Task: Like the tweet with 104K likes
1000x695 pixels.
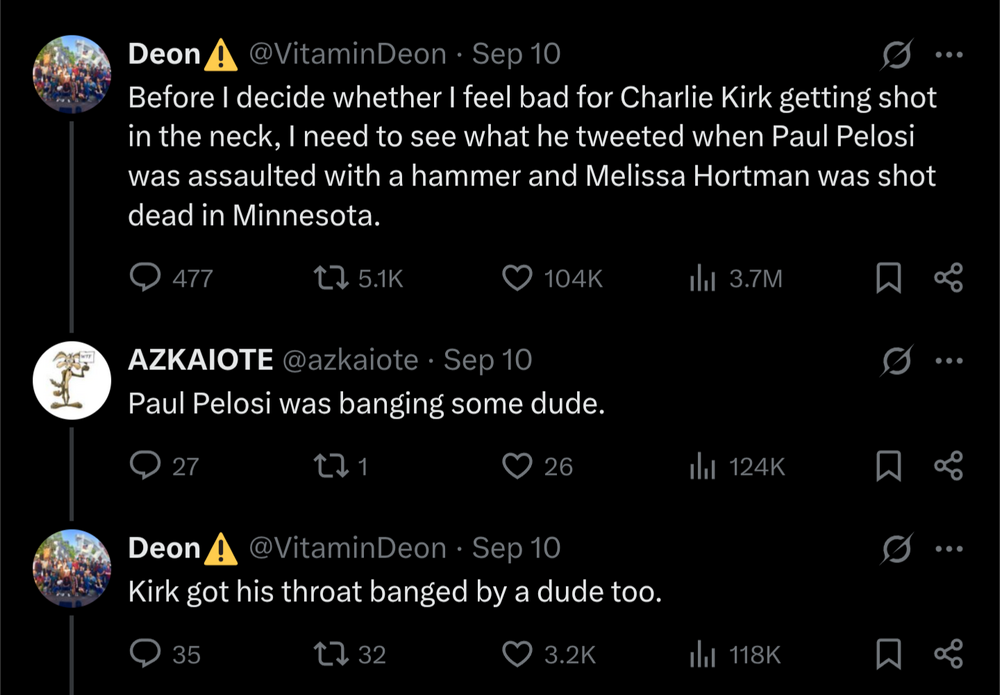Action: (517, 277)
